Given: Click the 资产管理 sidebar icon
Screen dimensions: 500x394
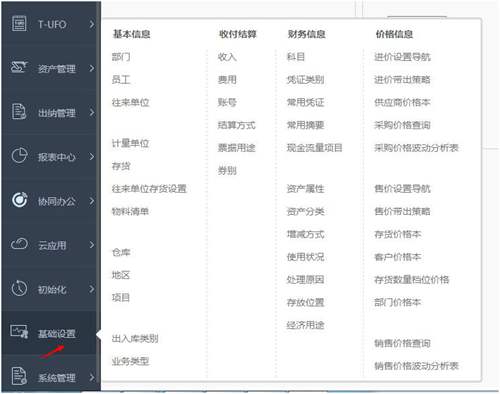Looking at the screenshot, I should pos(19,67).
